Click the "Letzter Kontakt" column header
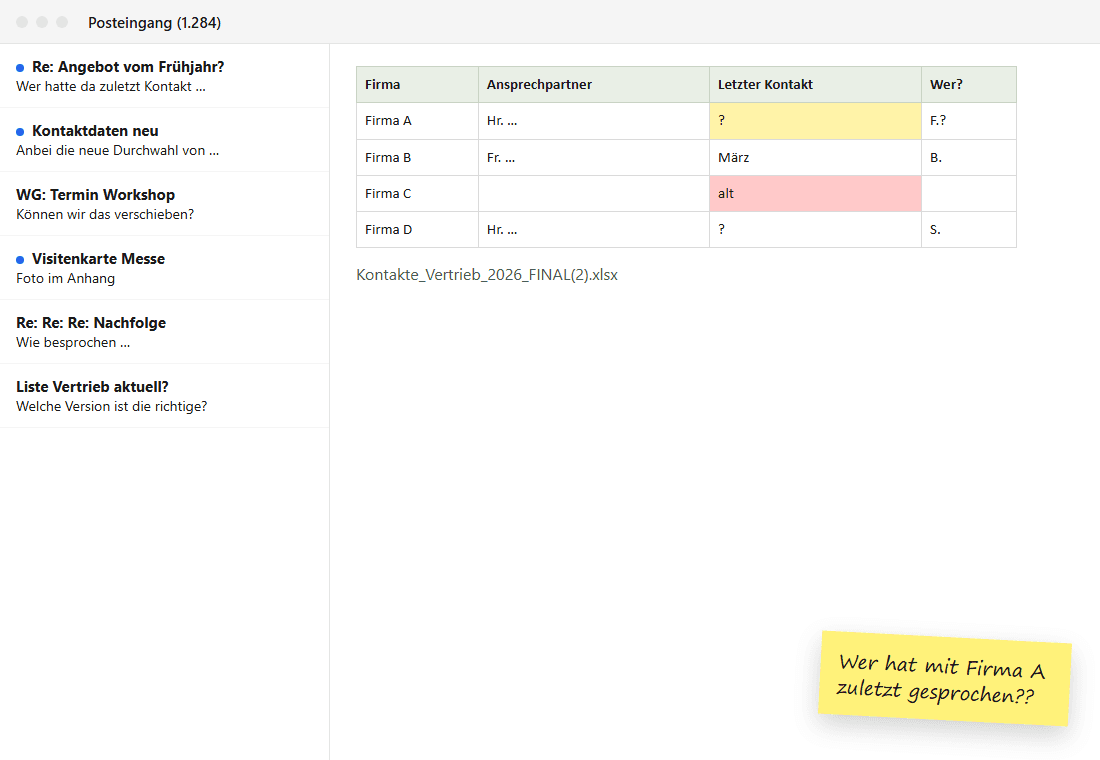The image size is (1100, 760). (815, 85)
